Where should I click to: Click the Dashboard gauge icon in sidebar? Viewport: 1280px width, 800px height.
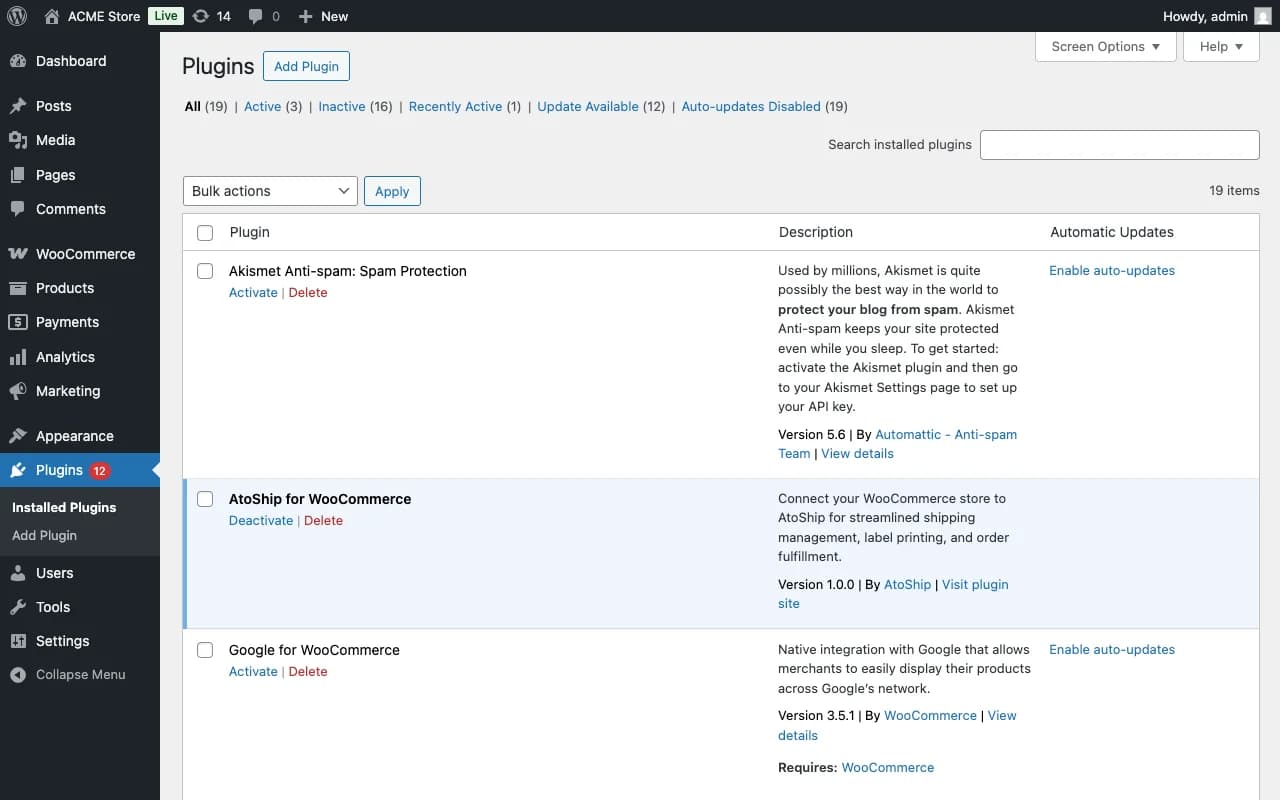18,61
